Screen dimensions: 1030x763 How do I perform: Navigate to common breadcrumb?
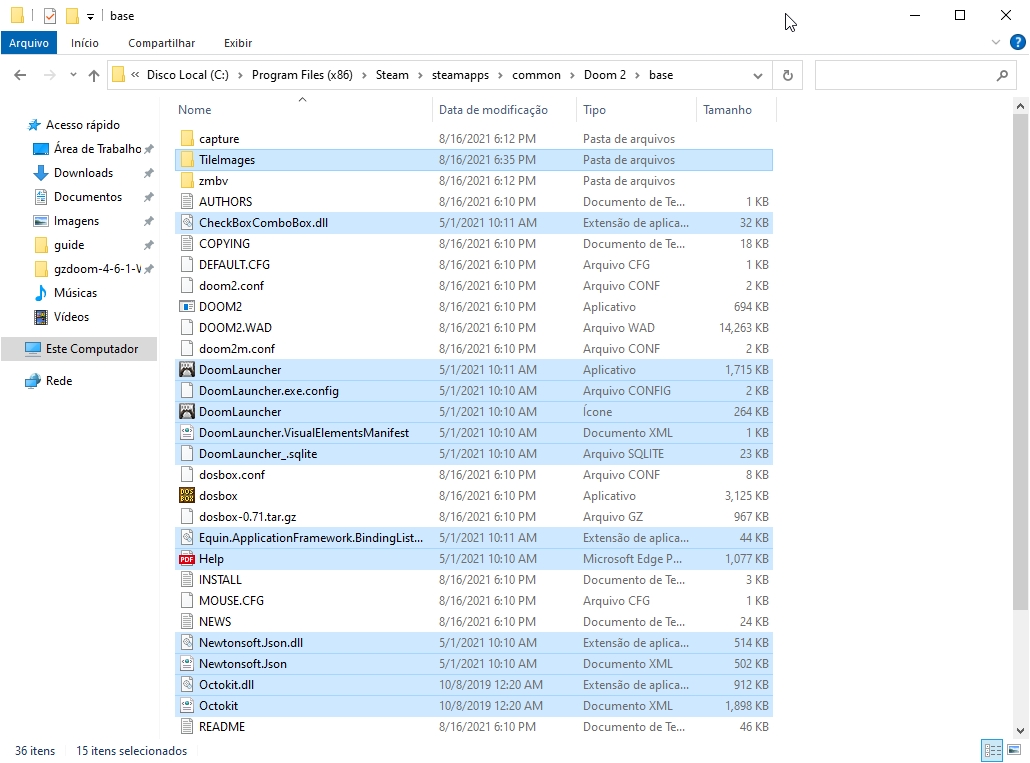(x=536, y=75)
